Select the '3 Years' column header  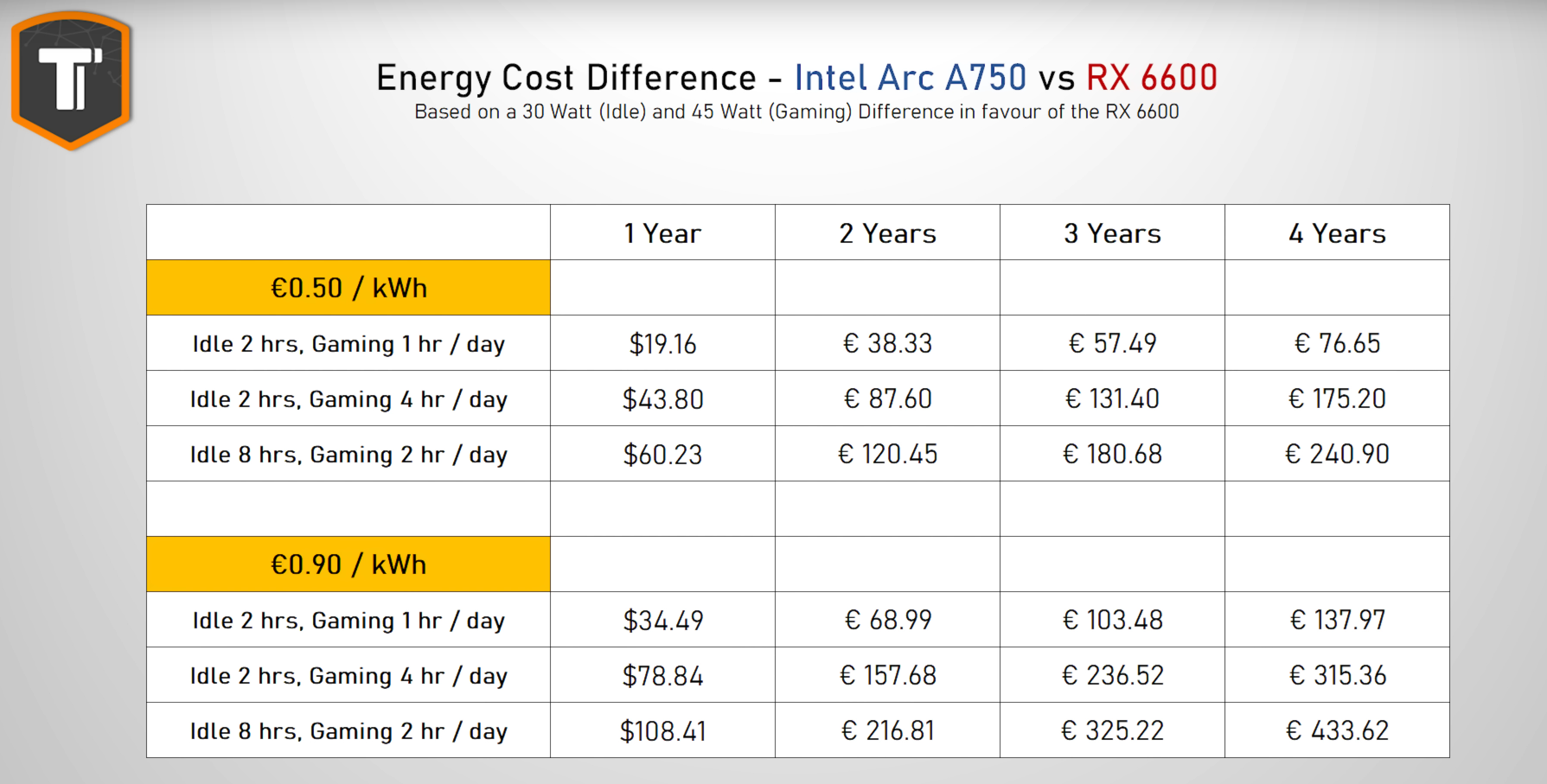tap(1113, 233)
